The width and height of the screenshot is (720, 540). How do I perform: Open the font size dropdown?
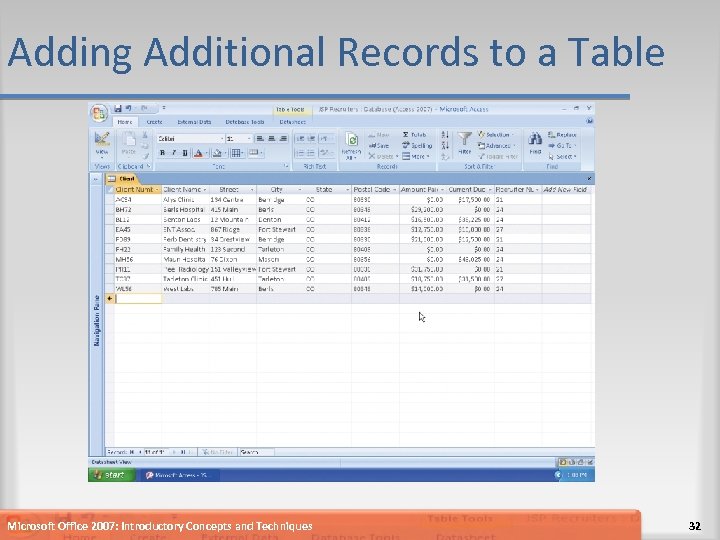[x=249, y=139]
